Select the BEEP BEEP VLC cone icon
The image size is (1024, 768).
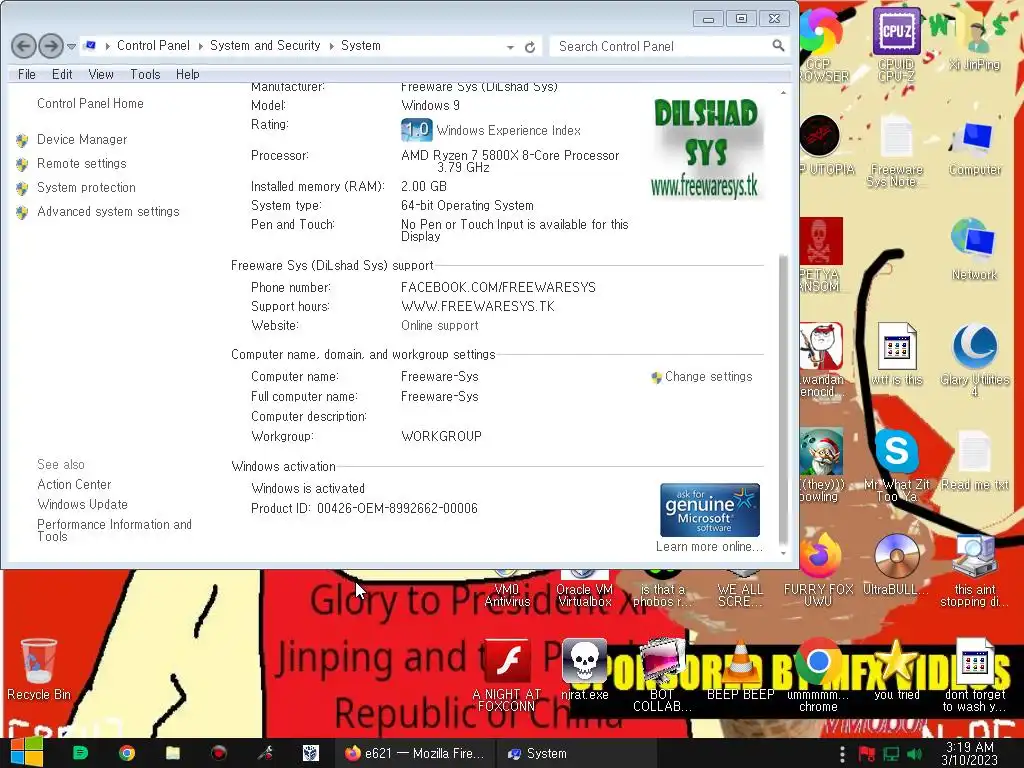coord(740,669)
